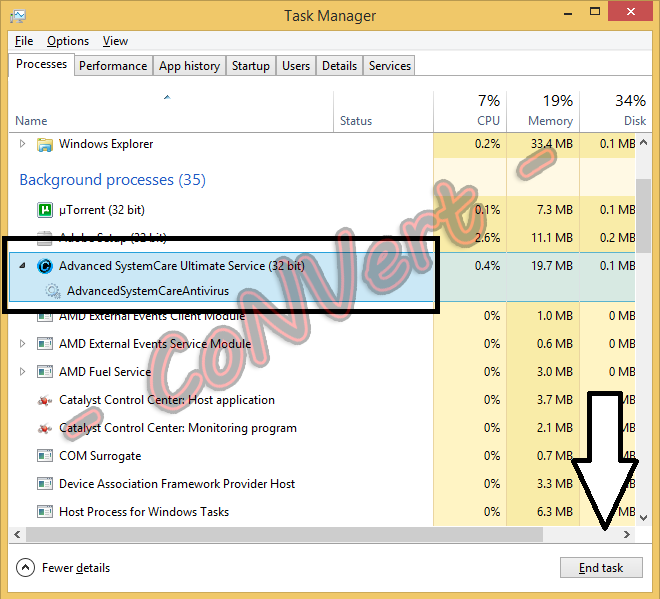The height and width of the screenshot is (599, 660).
Task: Switch to the Startup tab
Action: 250,66
